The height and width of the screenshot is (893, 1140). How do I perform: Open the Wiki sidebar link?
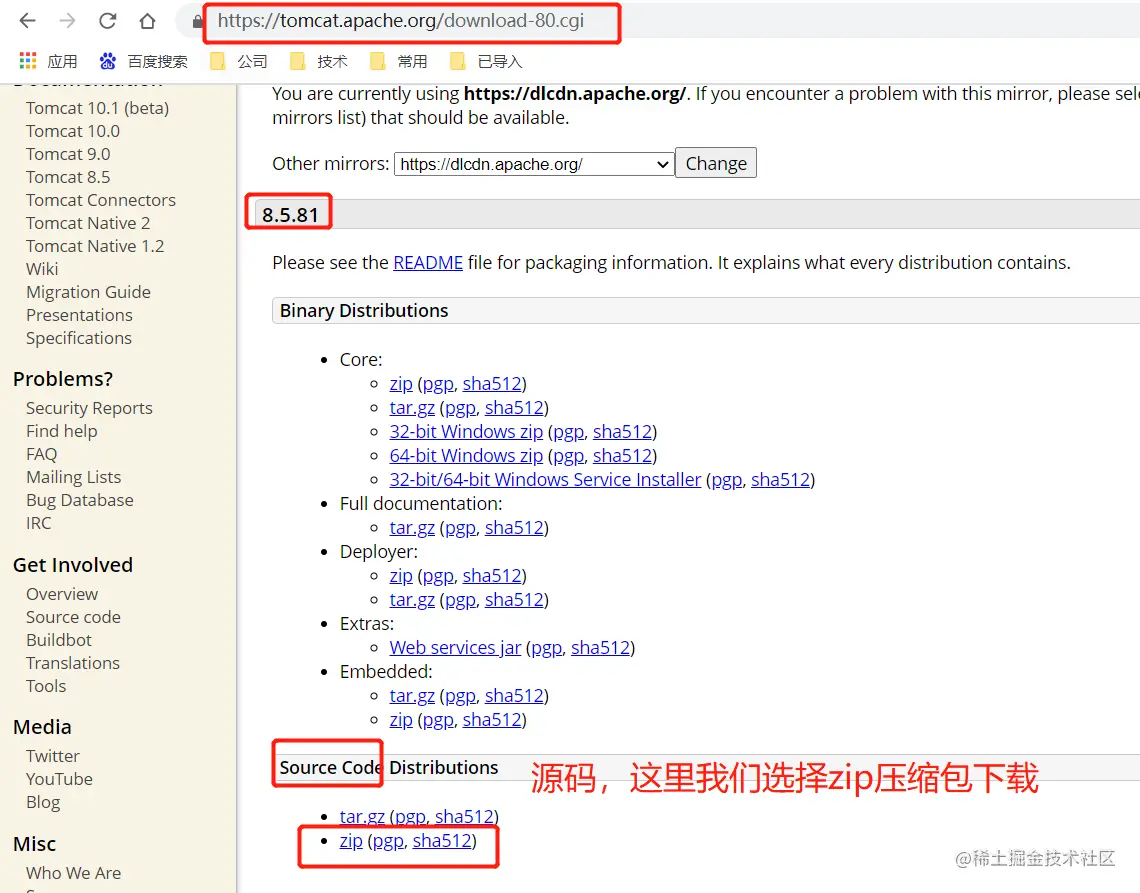42,270
